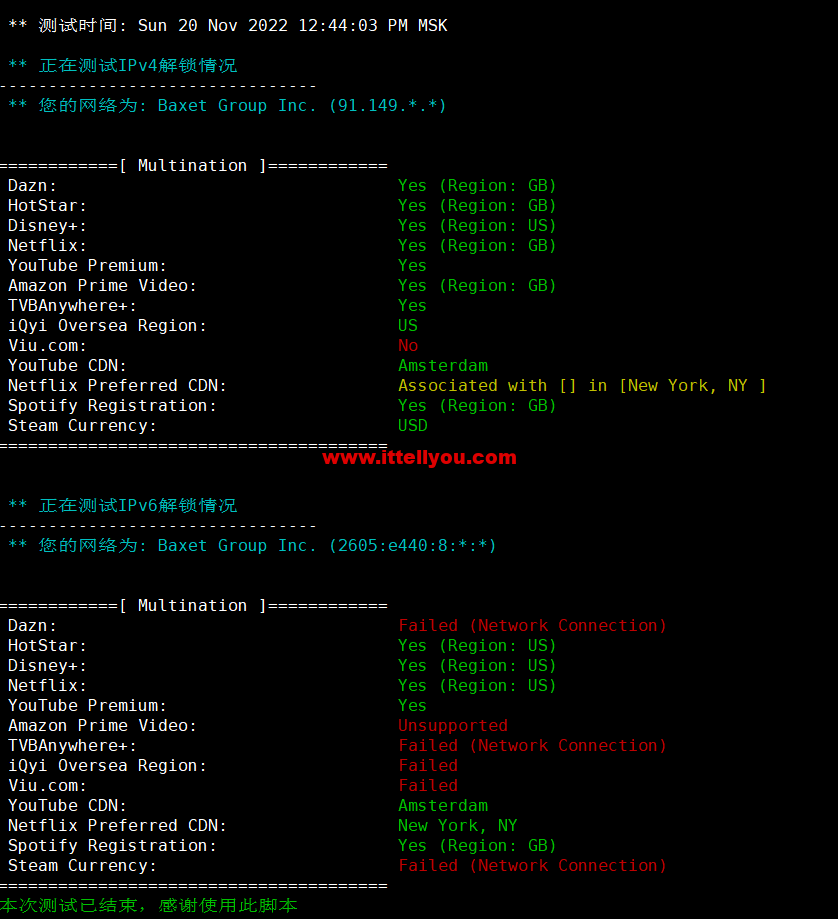Select "Steam Currency:" label in the IPv4 results
838x919 pixels.
click(x=82, y=426)
